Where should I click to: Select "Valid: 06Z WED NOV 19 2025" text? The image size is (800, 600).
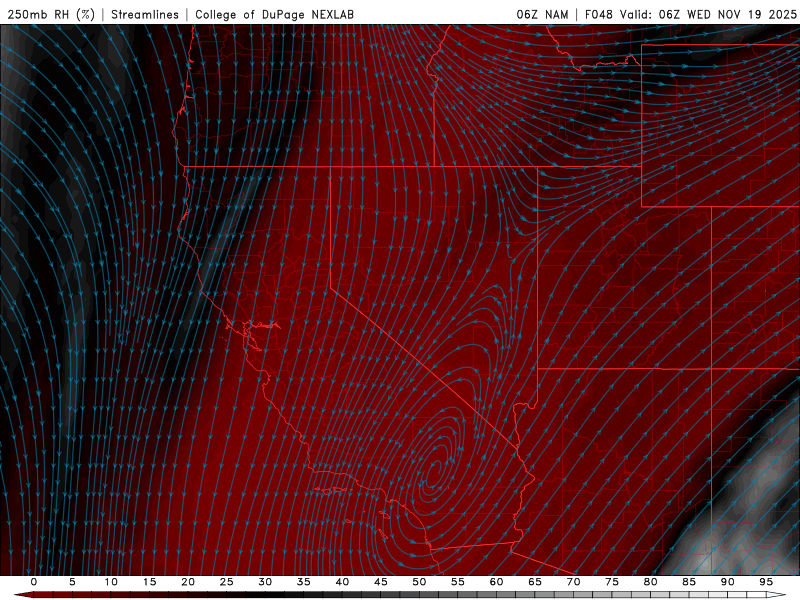coord(708,14)
